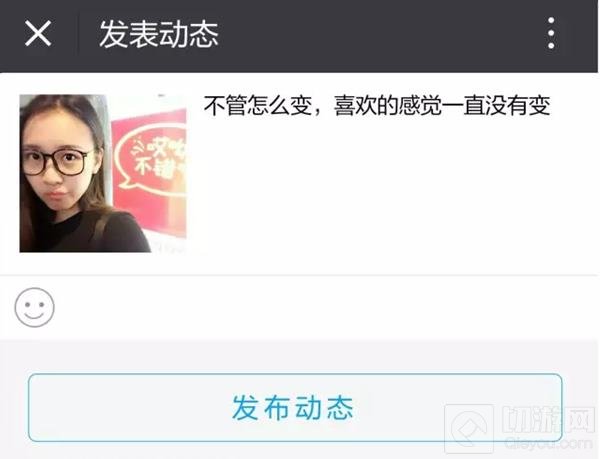Focus the post text starting 不管怎么变
600x459 pixels.
[x=377, y=106]
